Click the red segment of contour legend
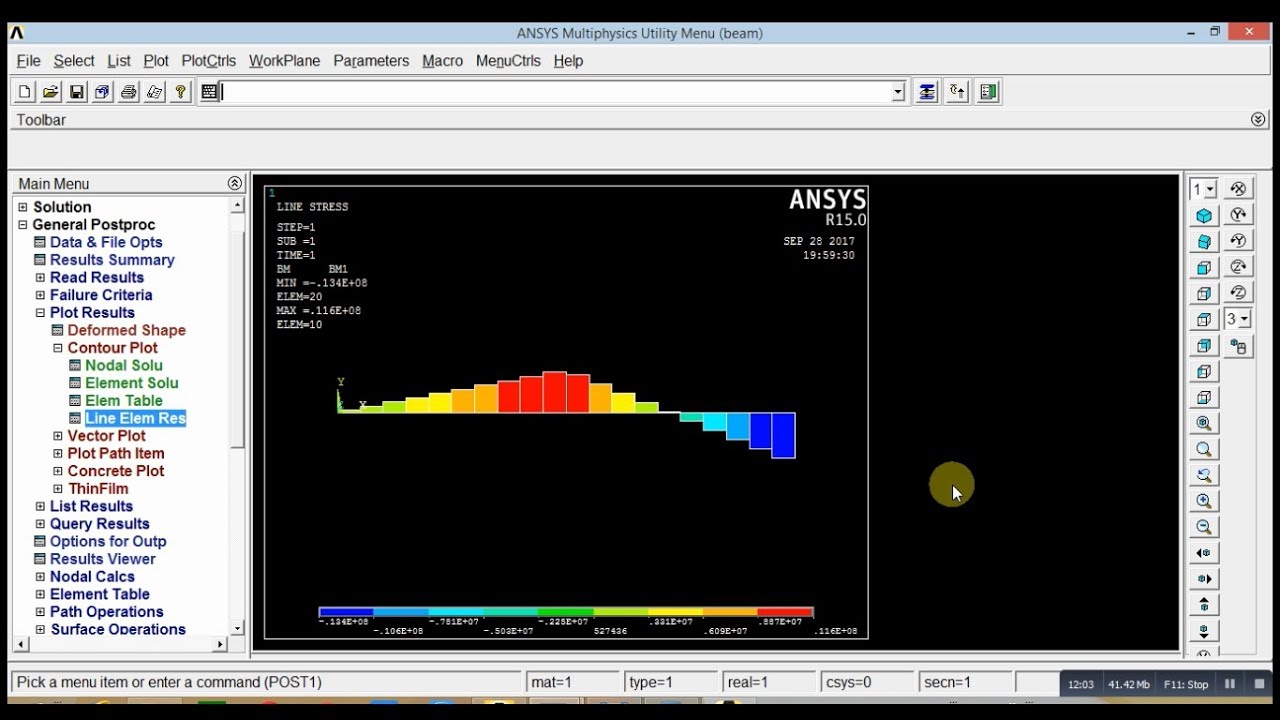Image resolution: width=1280 pixels, height=720 pixels. point(785,612)
